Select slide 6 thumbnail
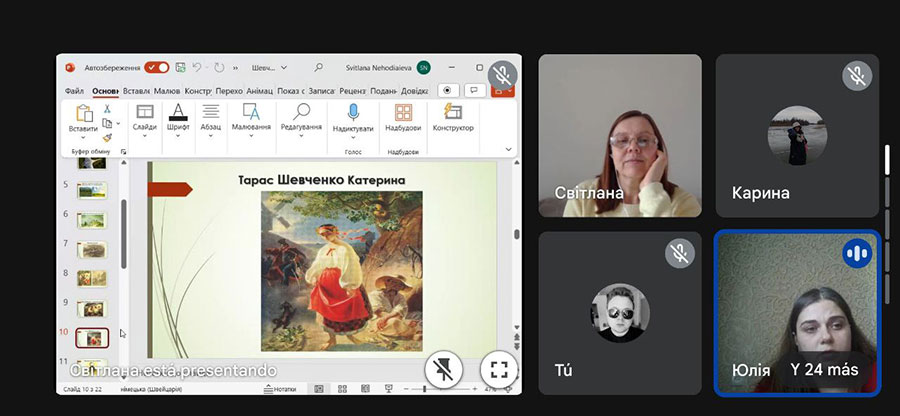Viewport: 900px width, 416px height. pos(92,220)
